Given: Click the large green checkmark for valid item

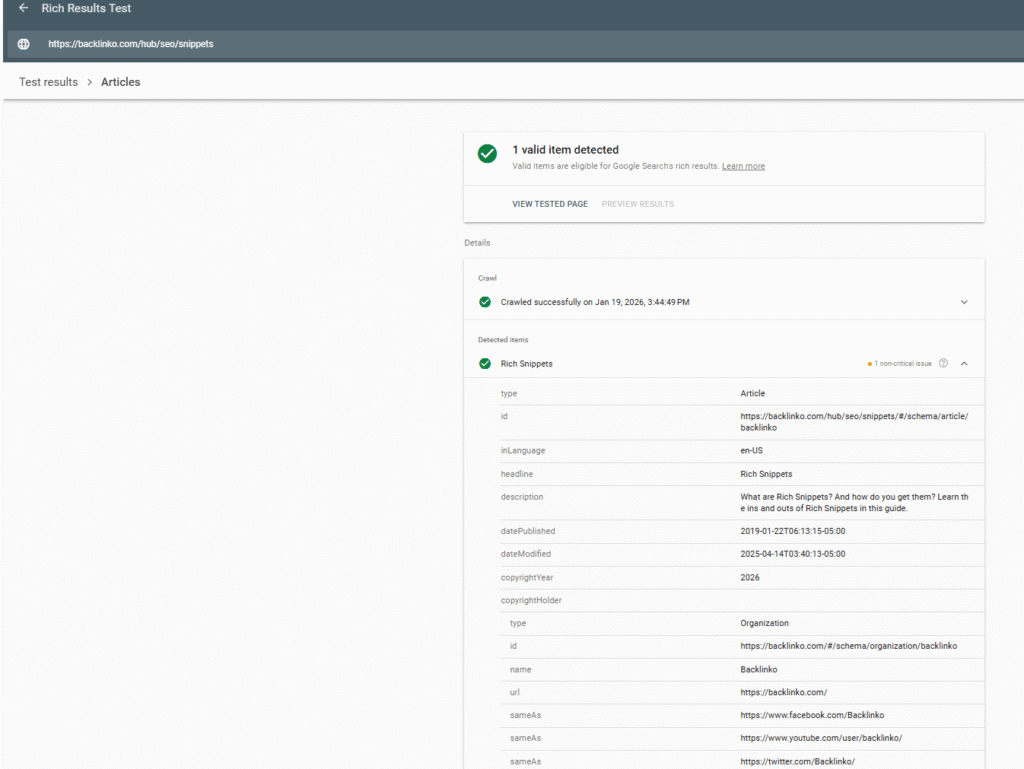Looking at the screenshot, I should point(487,153).
